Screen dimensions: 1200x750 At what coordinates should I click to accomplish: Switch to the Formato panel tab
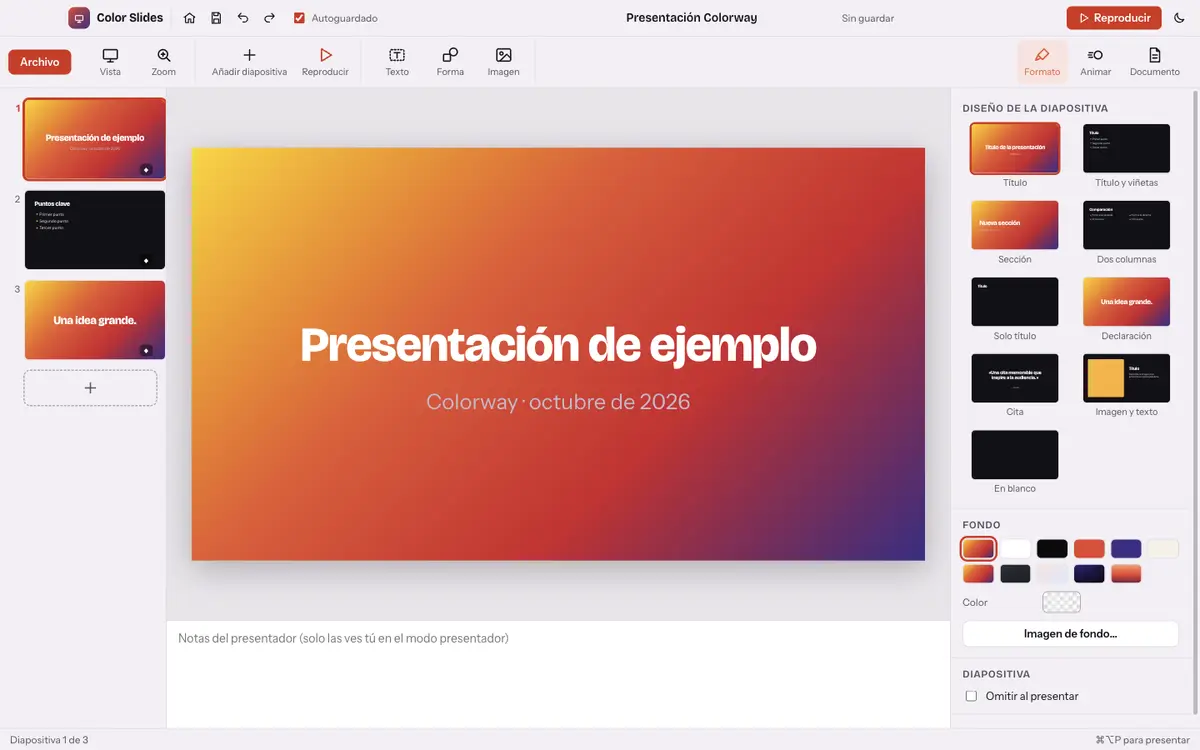[x=1042, y=62]
